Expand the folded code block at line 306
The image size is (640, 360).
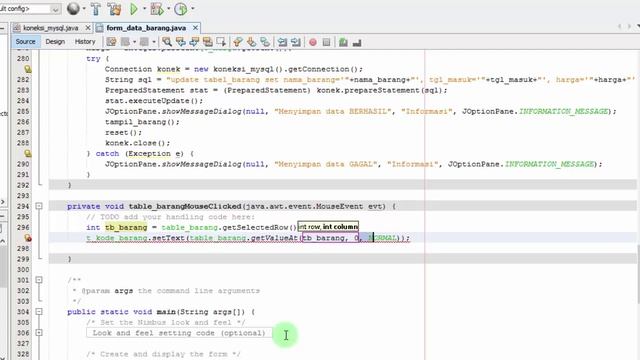[x=39, y=333]
